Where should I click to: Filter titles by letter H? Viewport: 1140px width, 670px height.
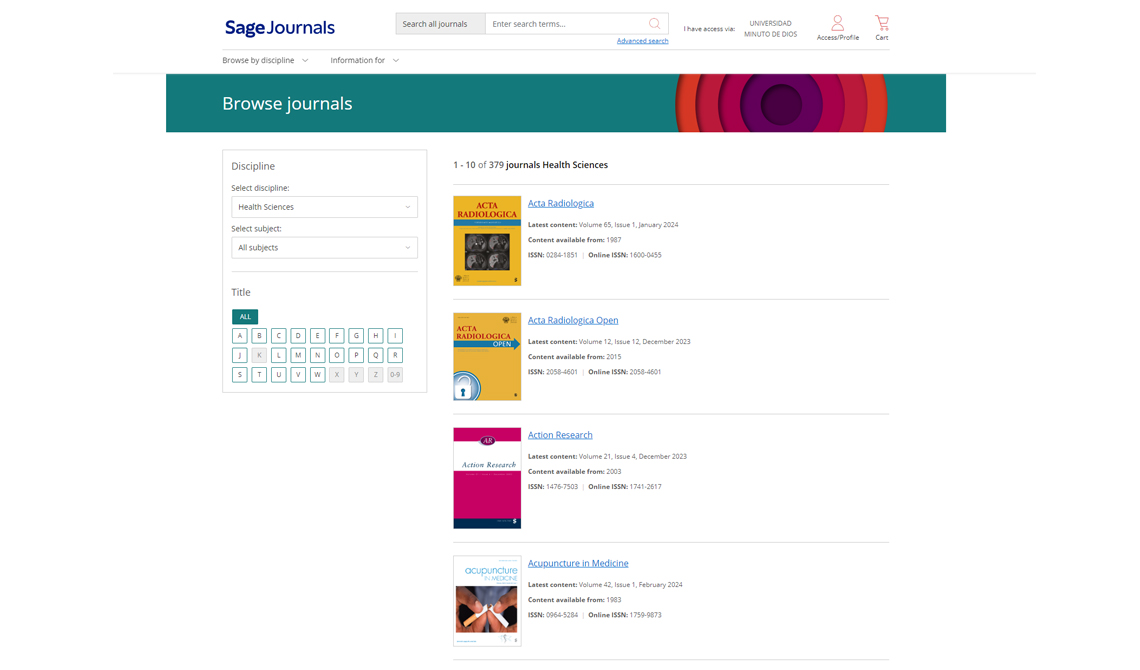click(x=375, y=336)
